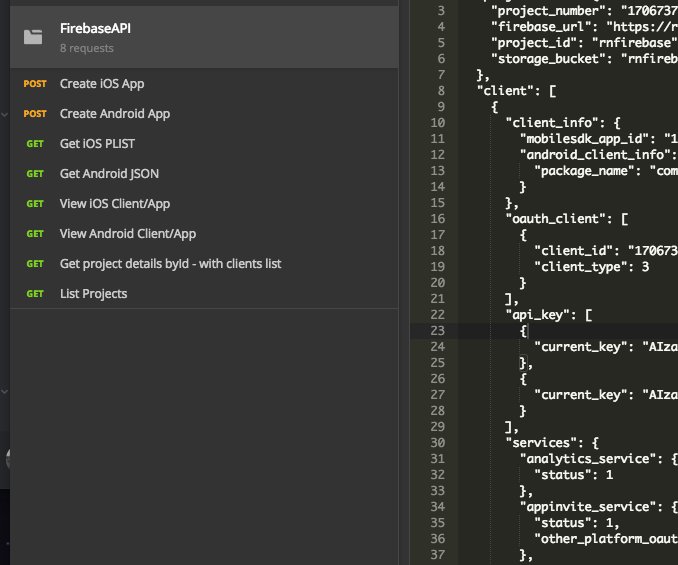This screenshot has width=678, height=565.
Task: Click the GET badge beside Get Android JSON
Action: (x=35, y=174)
